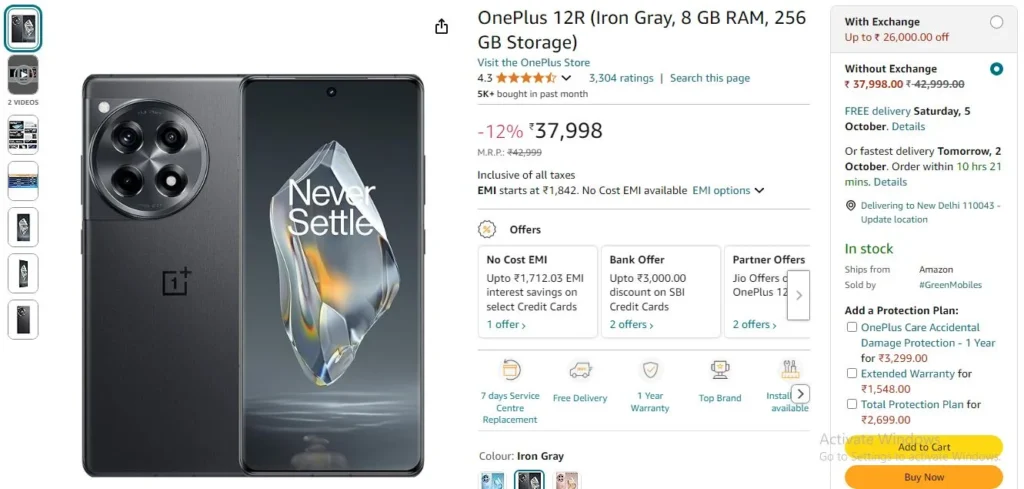Check OnePlus Care Accidental Damage Protection box
The width and height of the screenshot is (1024, 489).
(852, 327)
